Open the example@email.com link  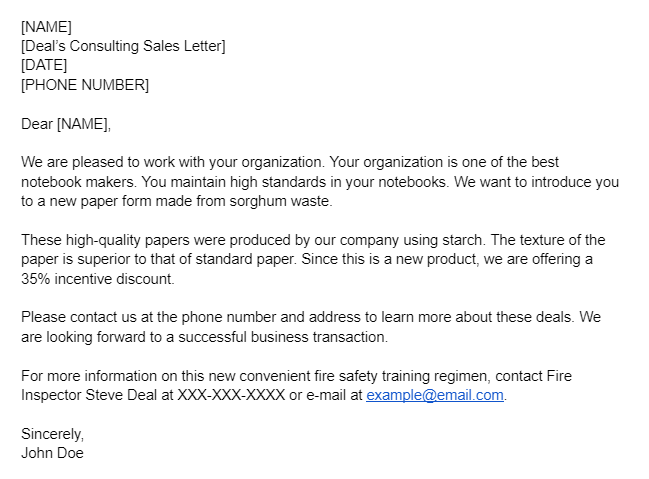(435, 395)
